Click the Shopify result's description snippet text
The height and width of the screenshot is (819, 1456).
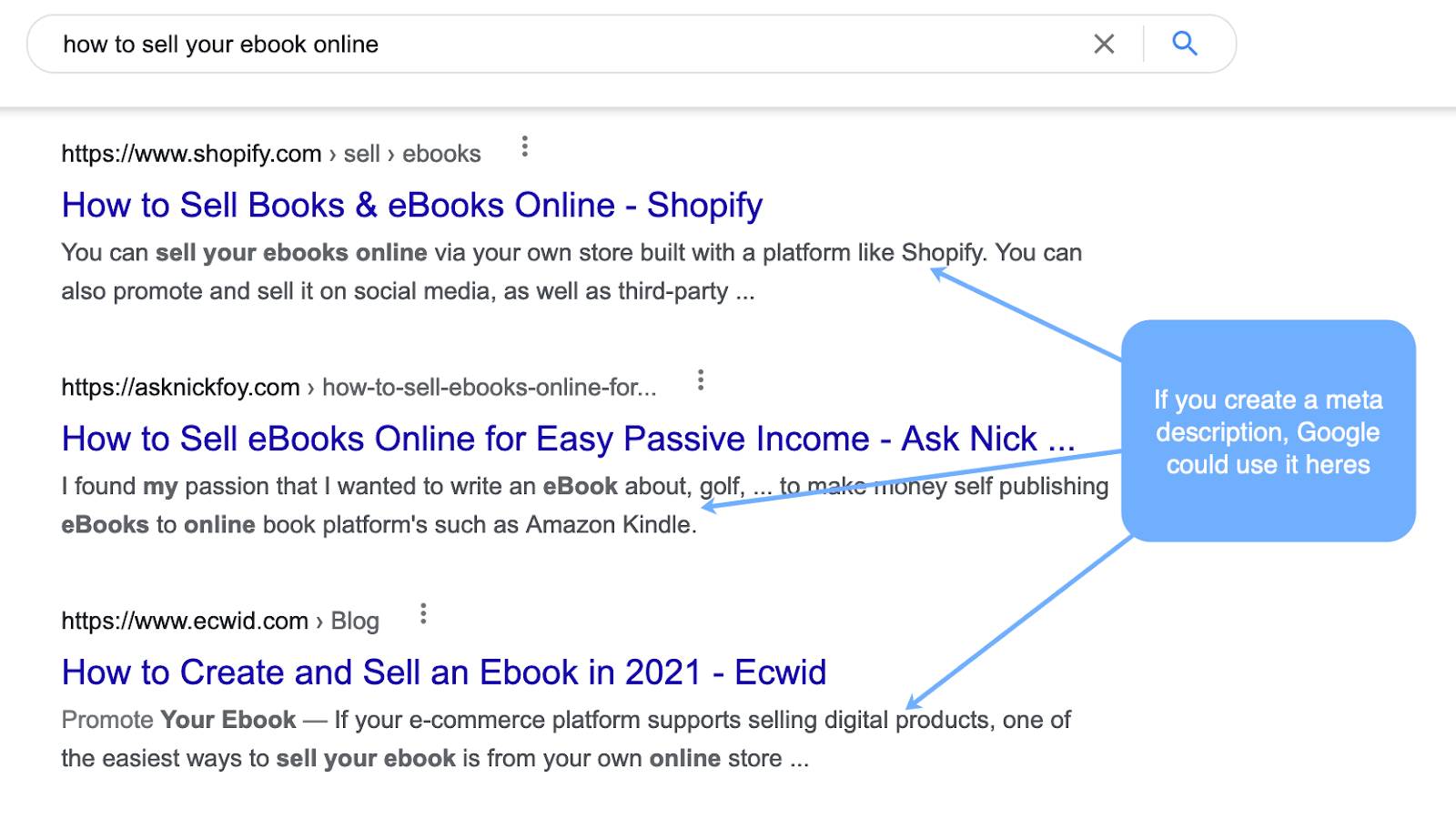[x=546, y=271]
